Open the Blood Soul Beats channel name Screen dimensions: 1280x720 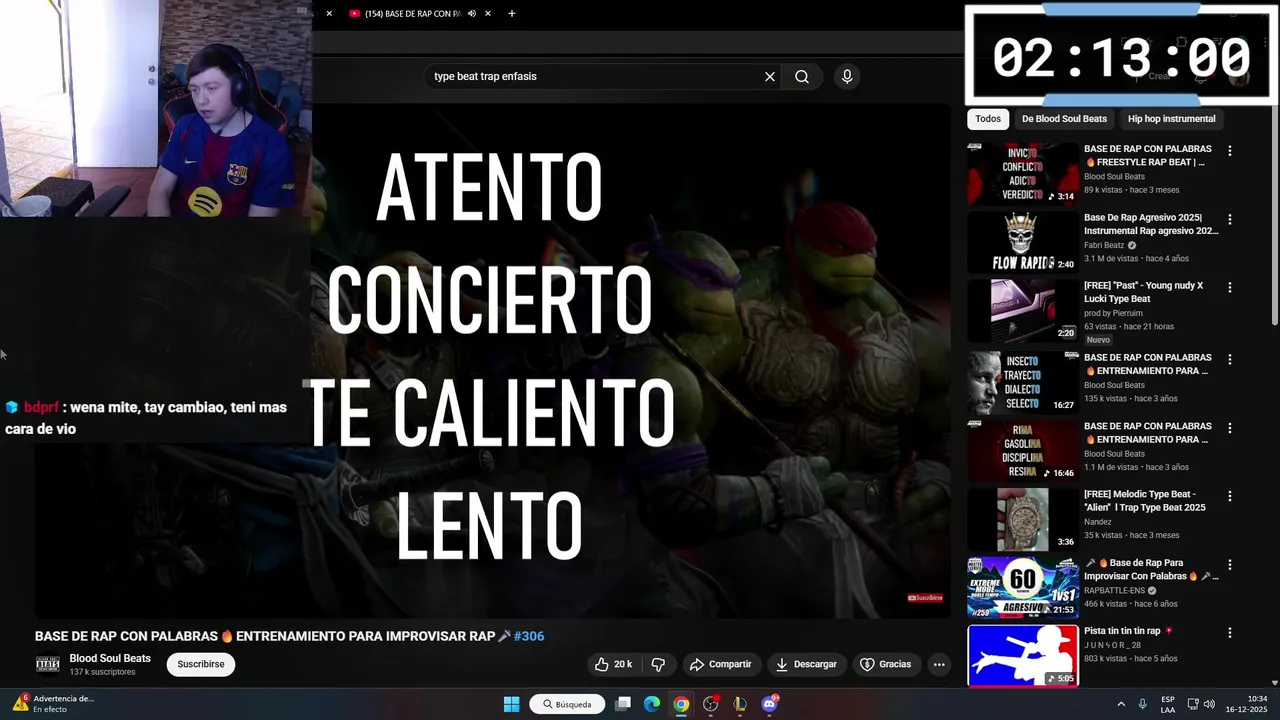(110, 658)
